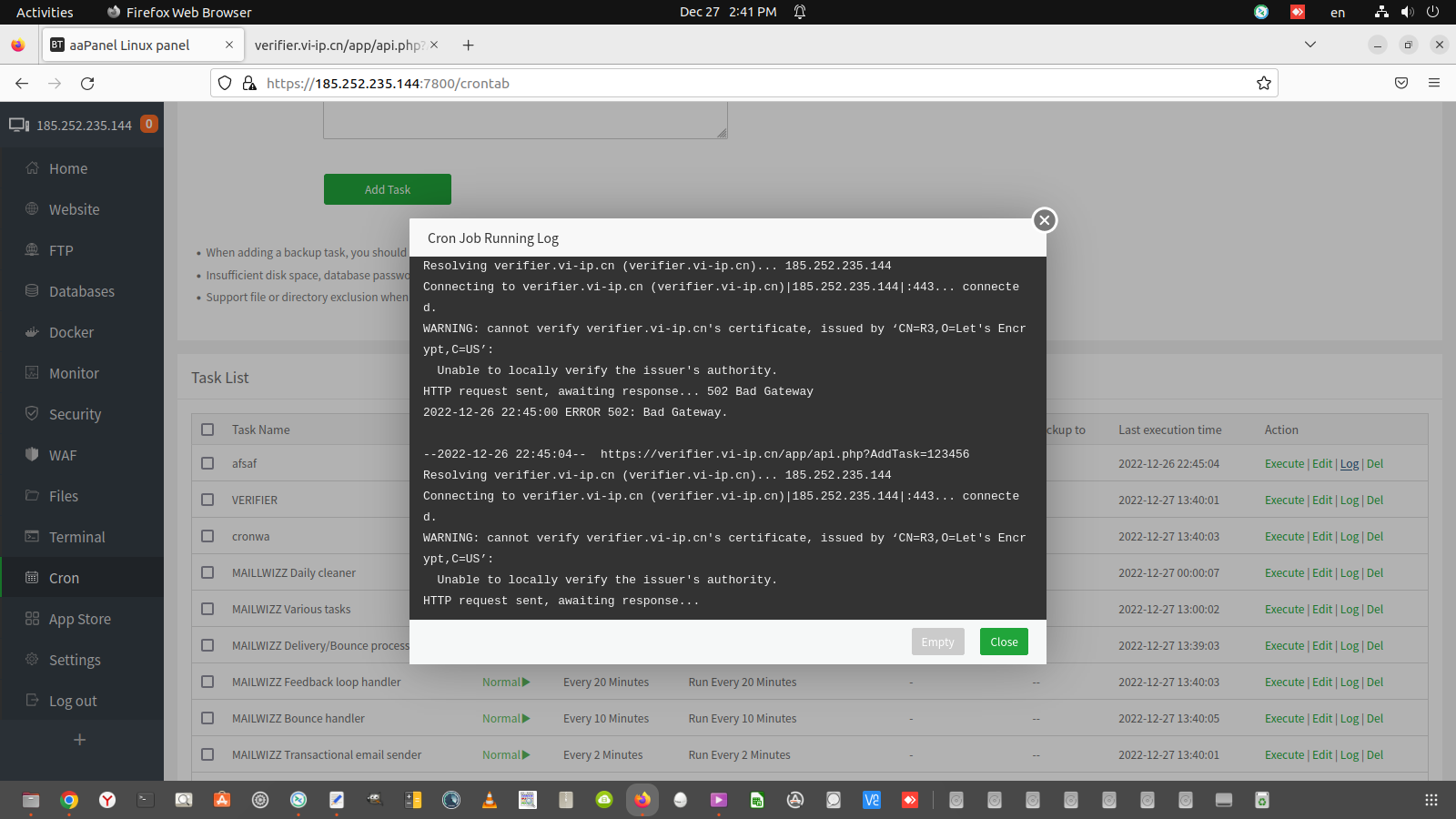Check the box for MAILWIZZ Feedback loop handler
Image resolution: width=1456 pixels, height=819 pixels.
click(x=207, y=682)
